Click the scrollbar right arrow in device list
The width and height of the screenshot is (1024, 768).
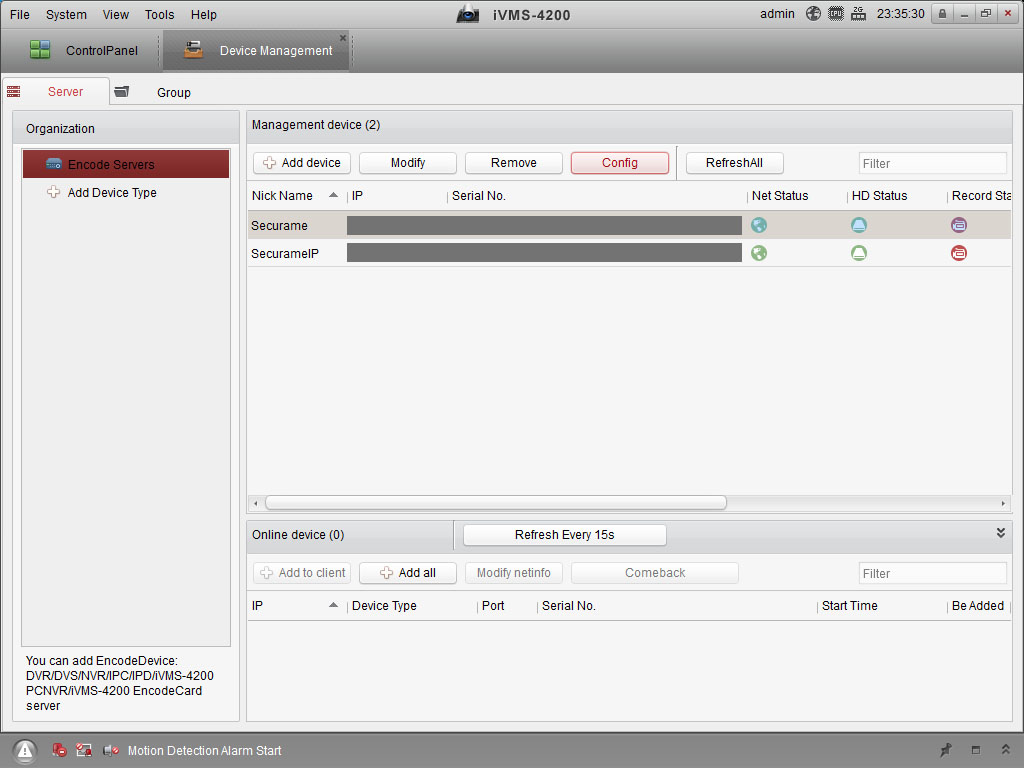(x=1003, y=503)
